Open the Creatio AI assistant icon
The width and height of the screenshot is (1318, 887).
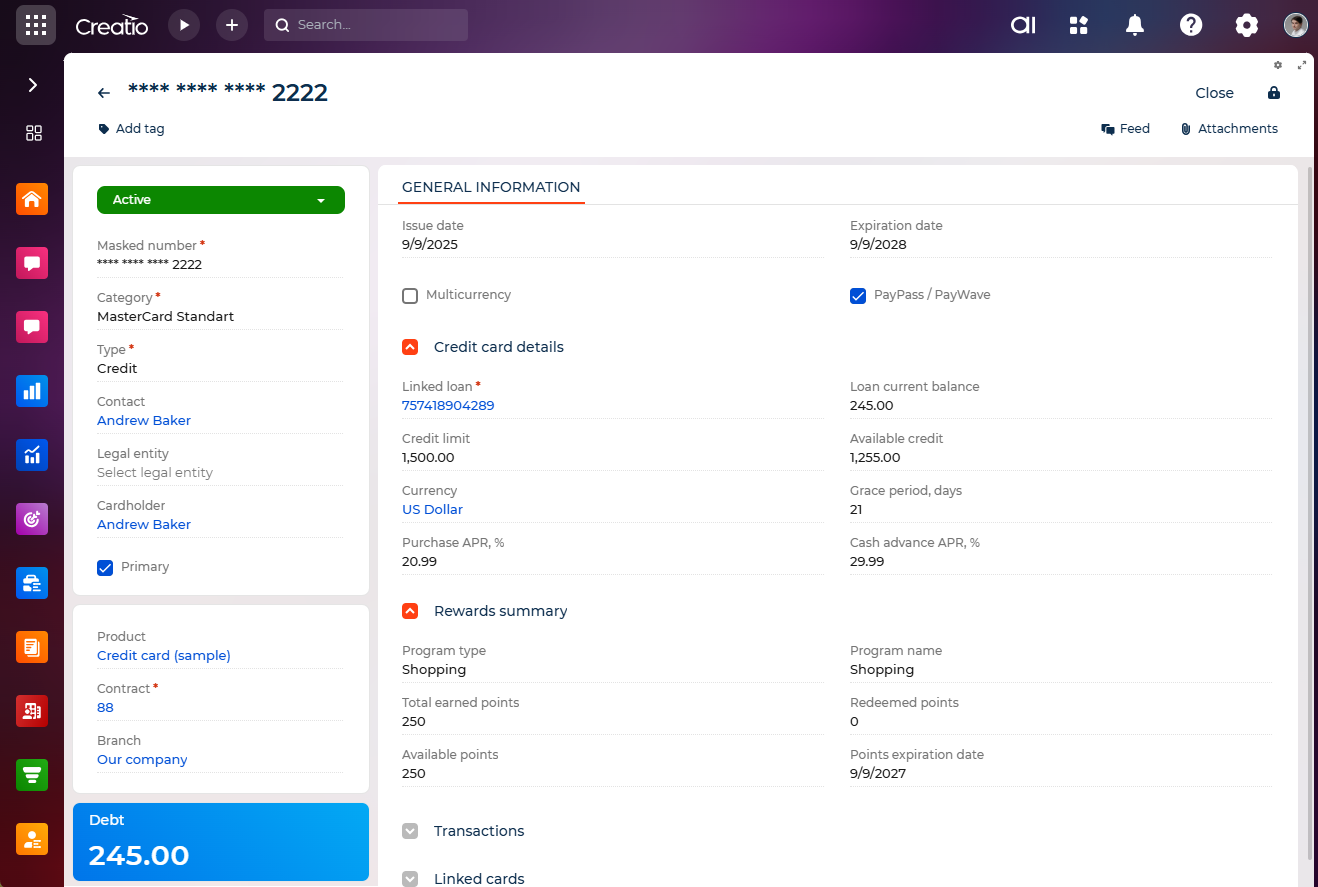(1023, 25)
